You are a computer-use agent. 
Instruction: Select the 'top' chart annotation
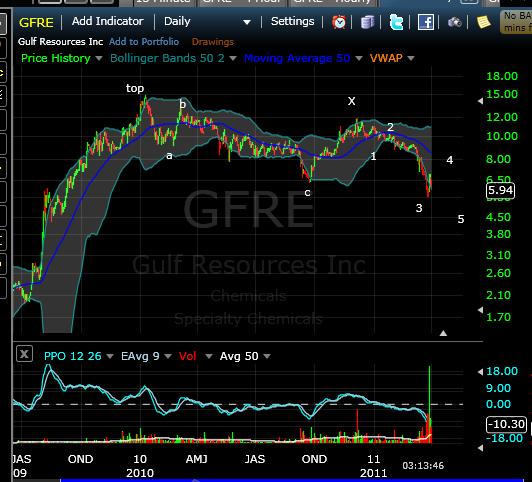click(x=135, y=88)
